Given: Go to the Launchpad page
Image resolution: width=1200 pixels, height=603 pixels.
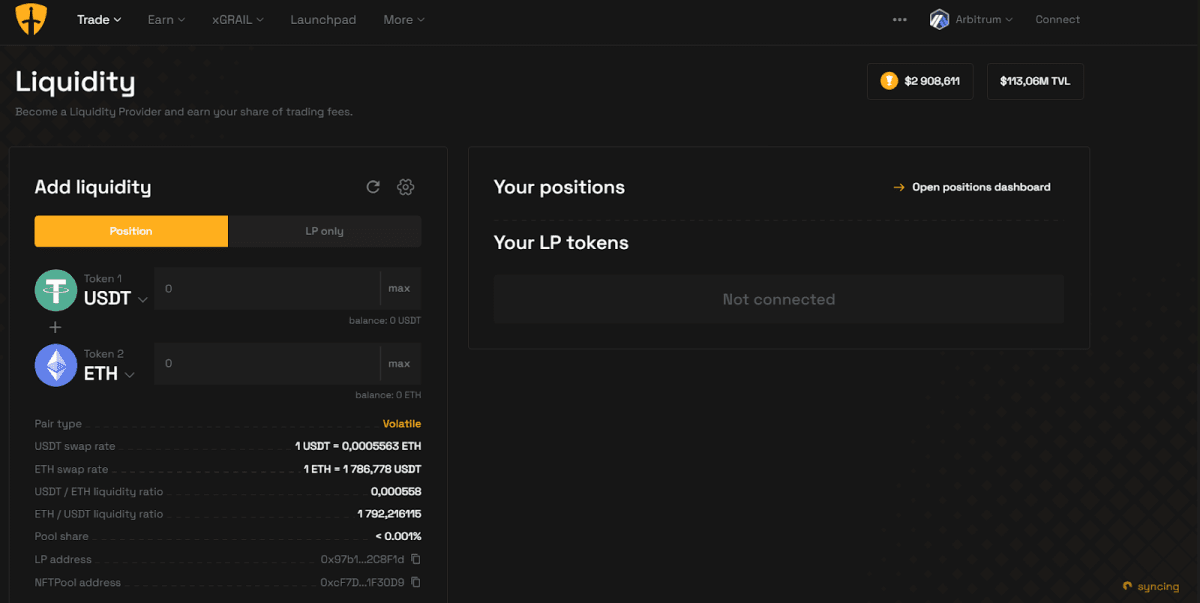Looking at the screenshot, I should [323, 19].
